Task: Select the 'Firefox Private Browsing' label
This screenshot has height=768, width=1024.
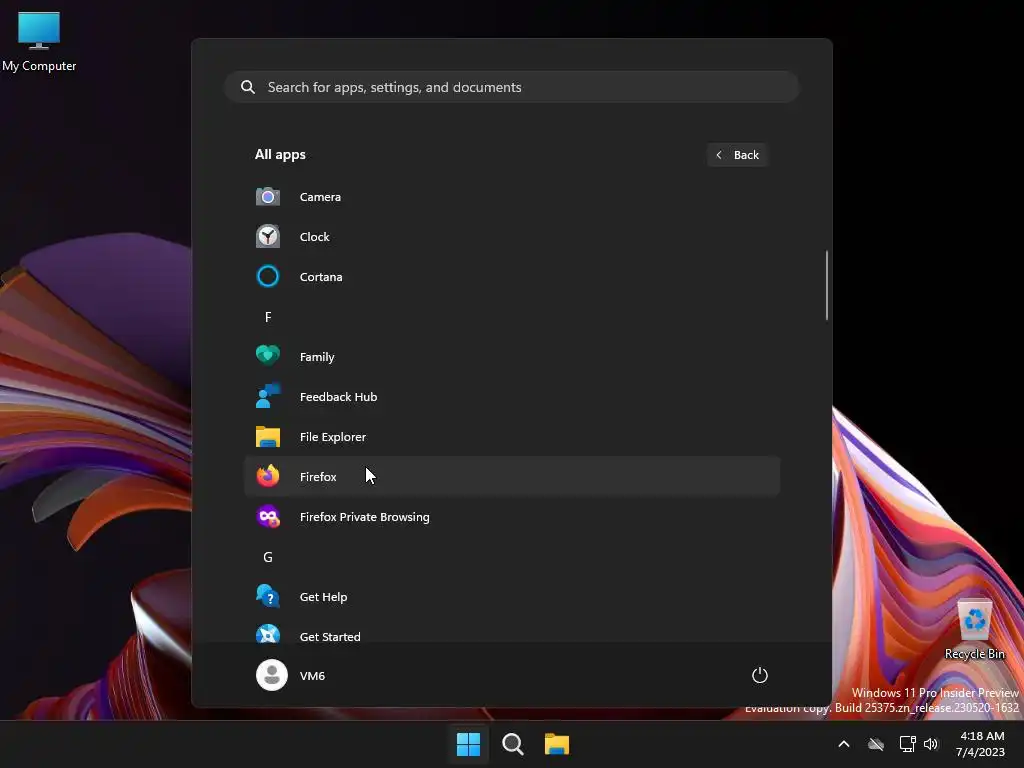Action: click(x=364, y=517)
